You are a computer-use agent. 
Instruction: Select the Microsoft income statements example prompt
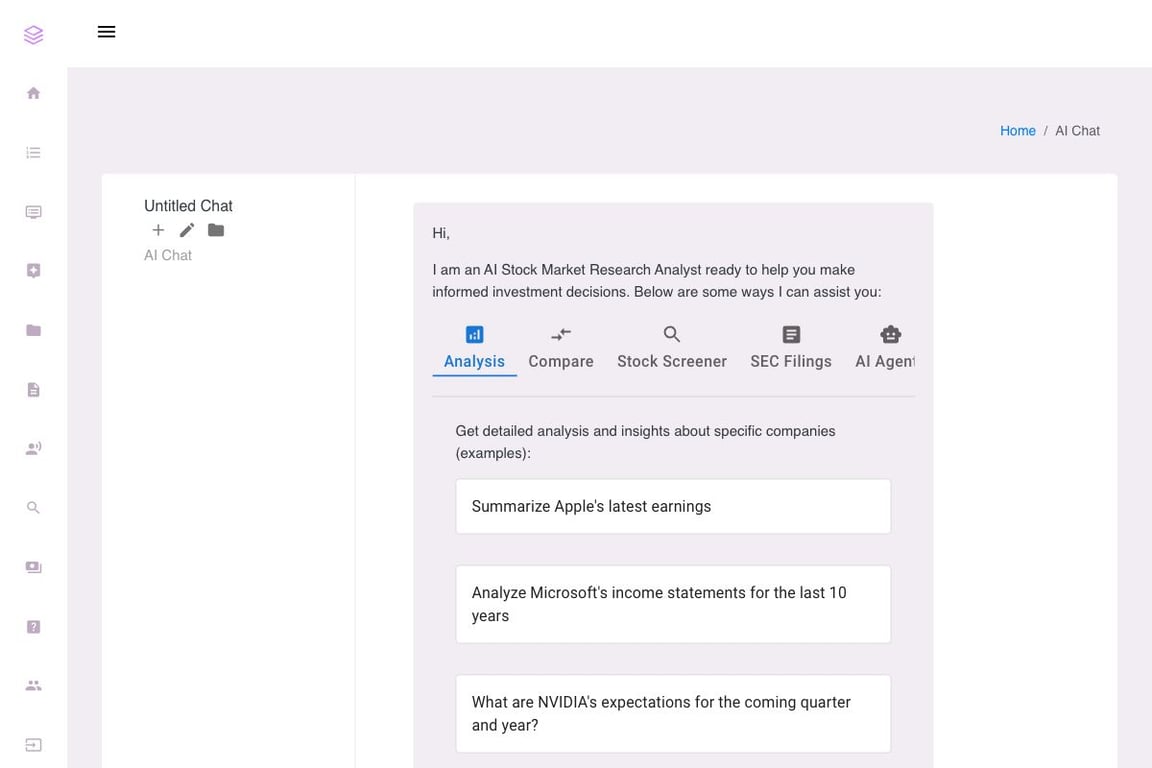coord(673,604)
